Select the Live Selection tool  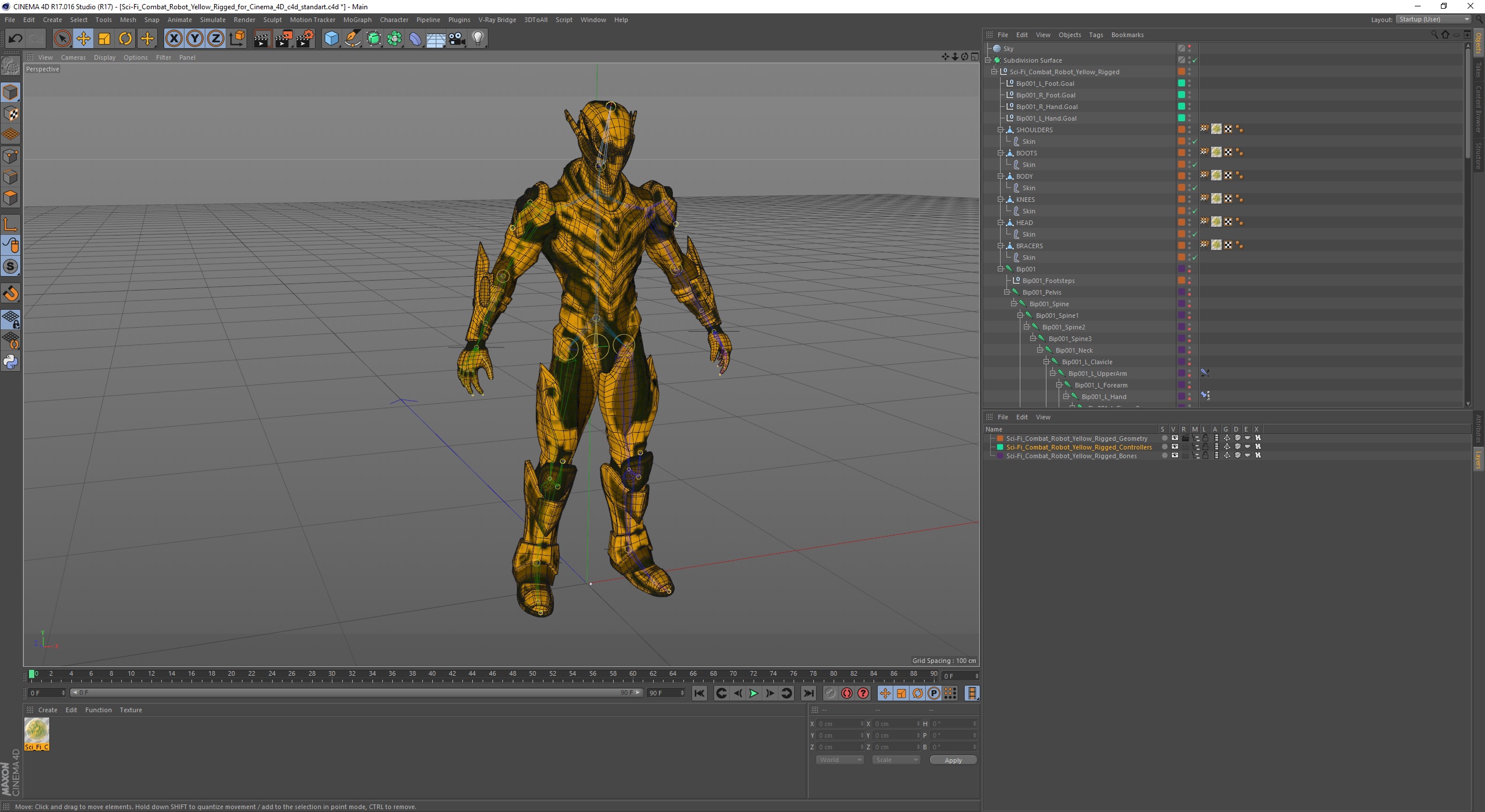62,39
